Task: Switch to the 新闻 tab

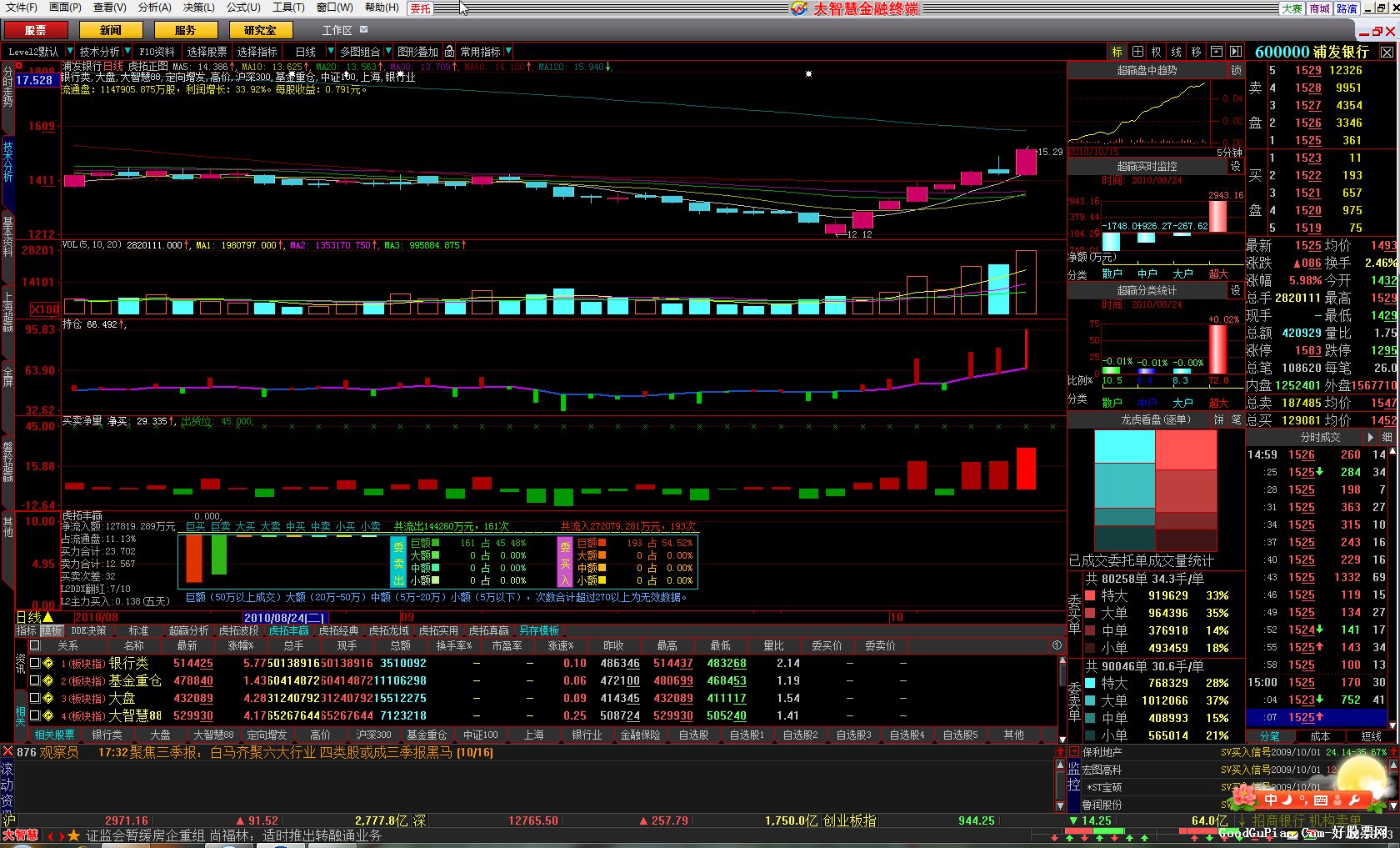Action: [111, 30]
